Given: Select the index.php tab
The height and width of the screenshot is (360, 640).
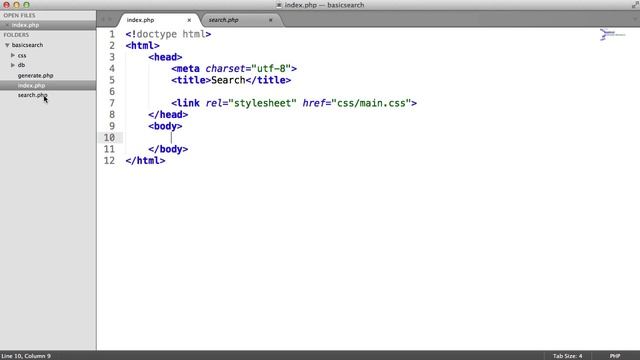Looking at the screenshot, I should tap(140, 20).
